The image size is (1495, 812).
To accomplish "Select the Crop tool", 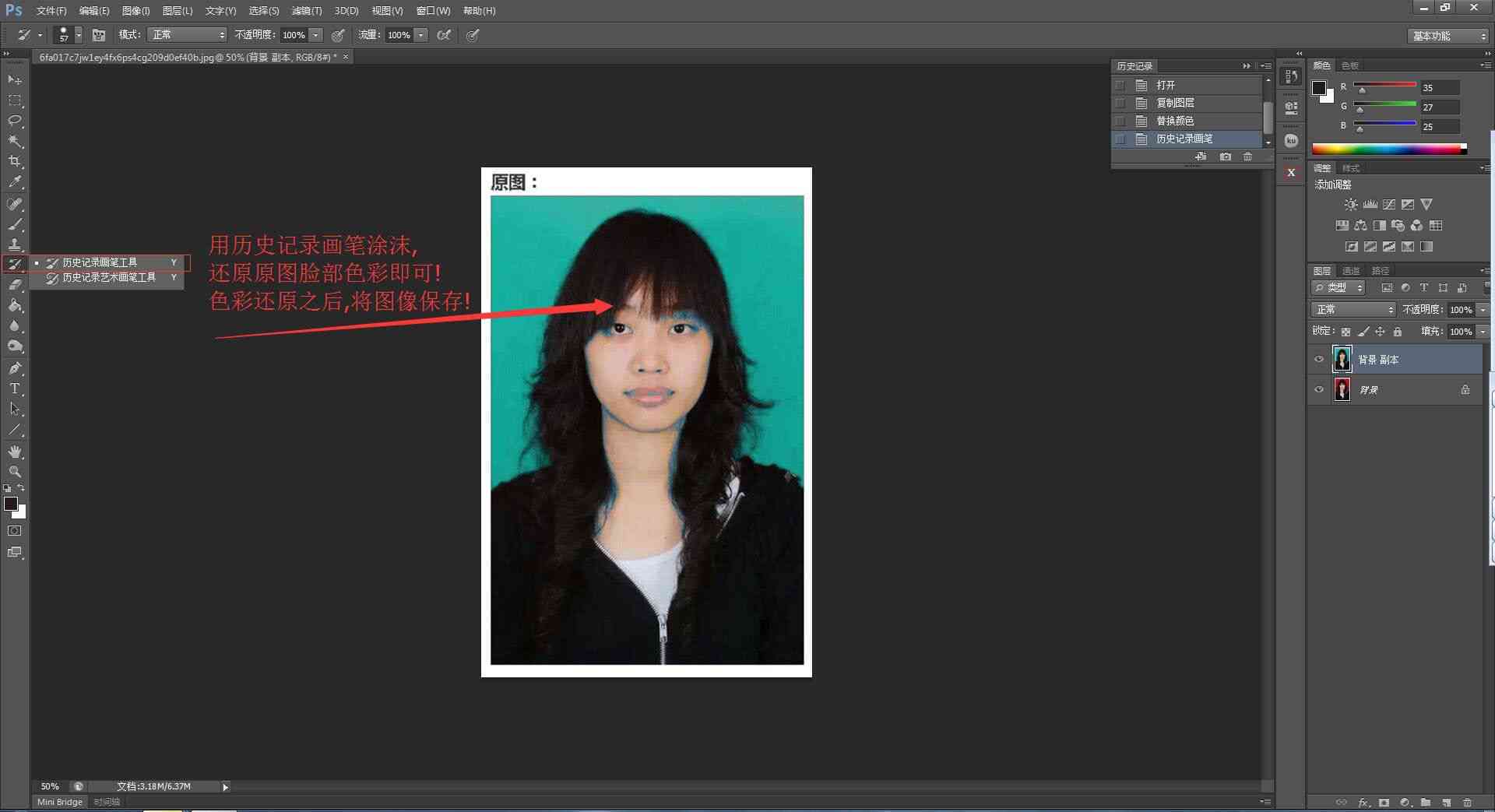I will 15,161.
